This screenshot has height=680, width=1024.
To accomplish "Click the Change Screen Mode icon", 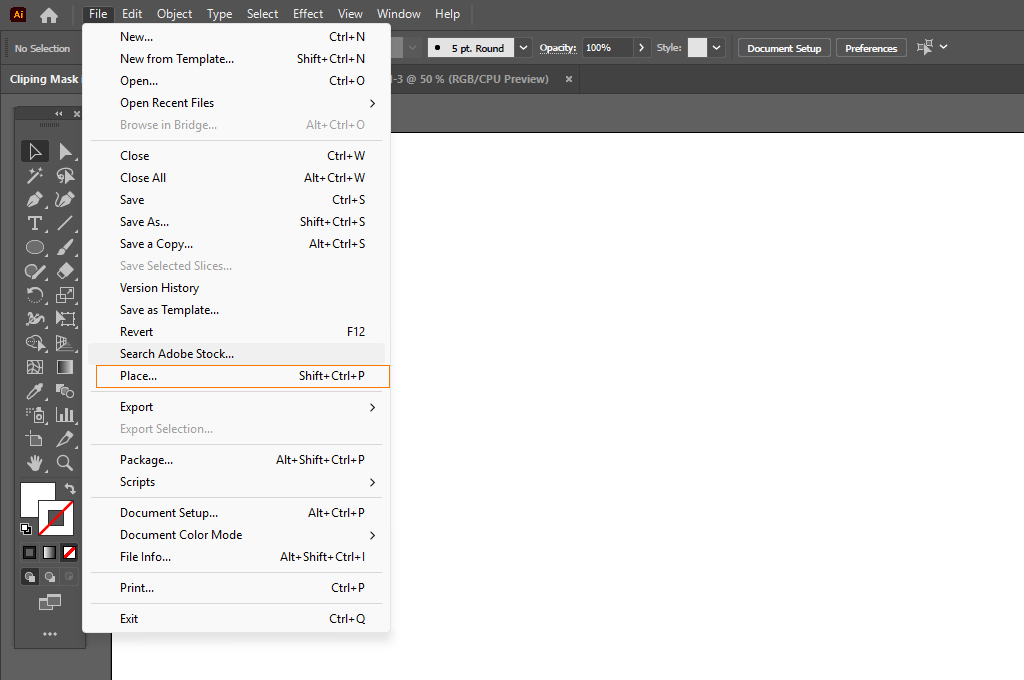I will (50, 602).
